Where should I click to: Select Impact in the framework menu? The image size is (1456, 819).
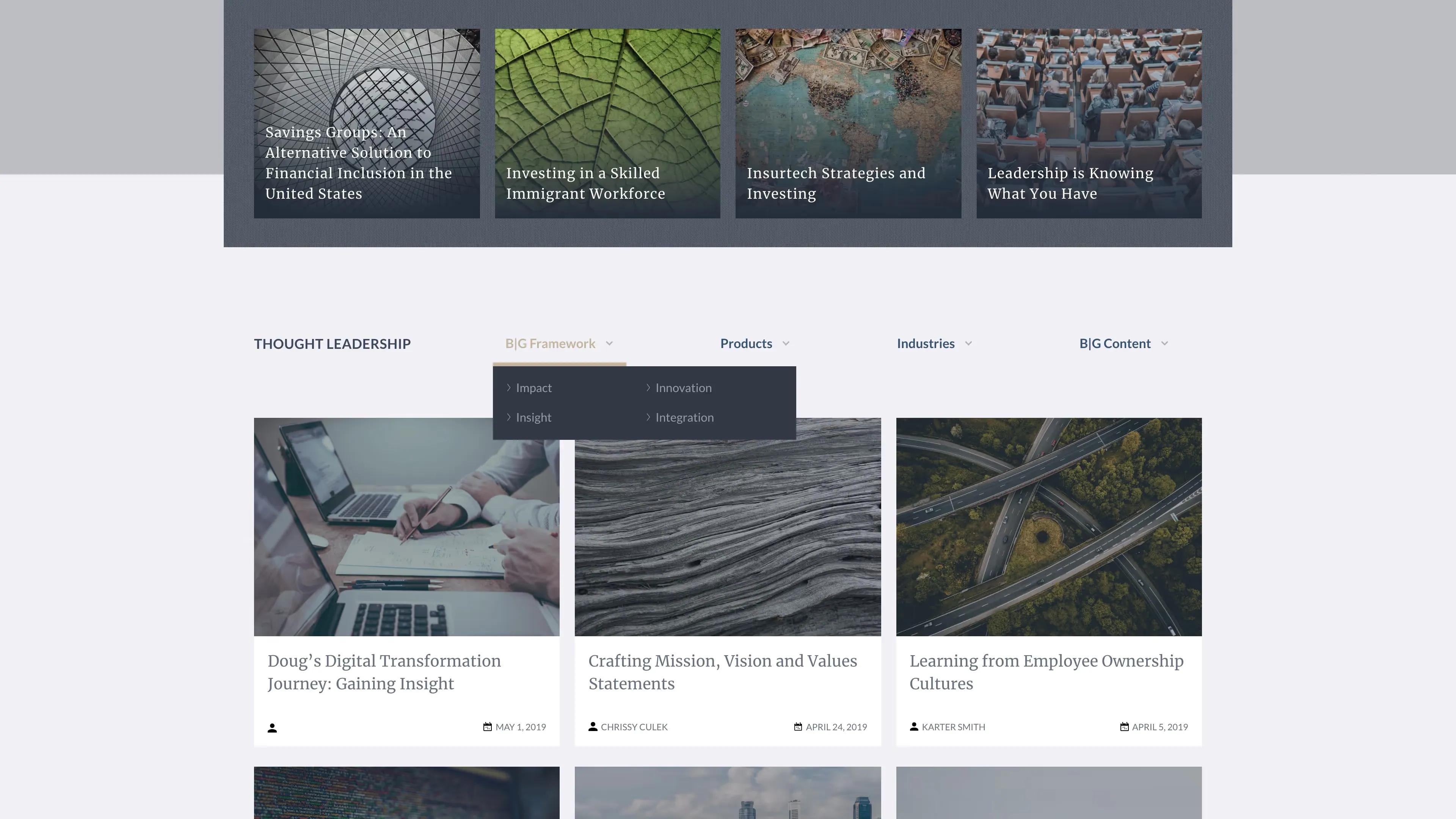533,388
